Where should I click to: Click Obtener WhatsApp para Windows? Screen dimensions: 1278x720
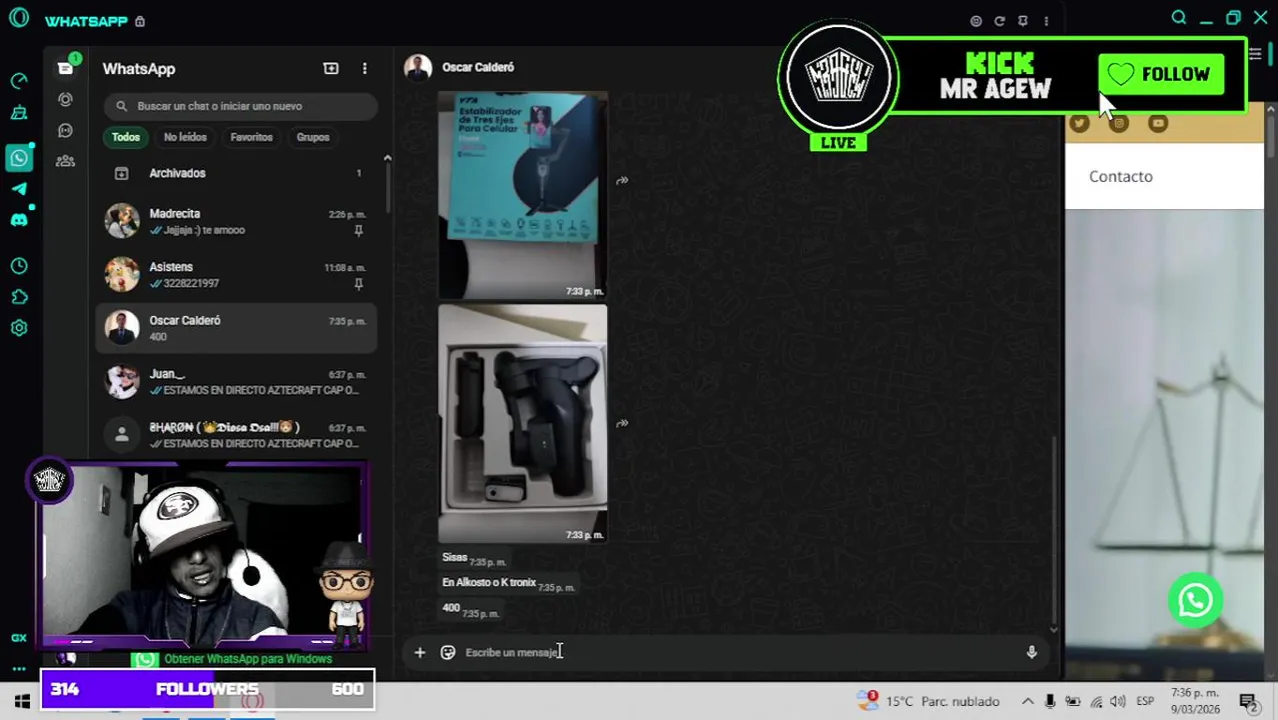248,659
